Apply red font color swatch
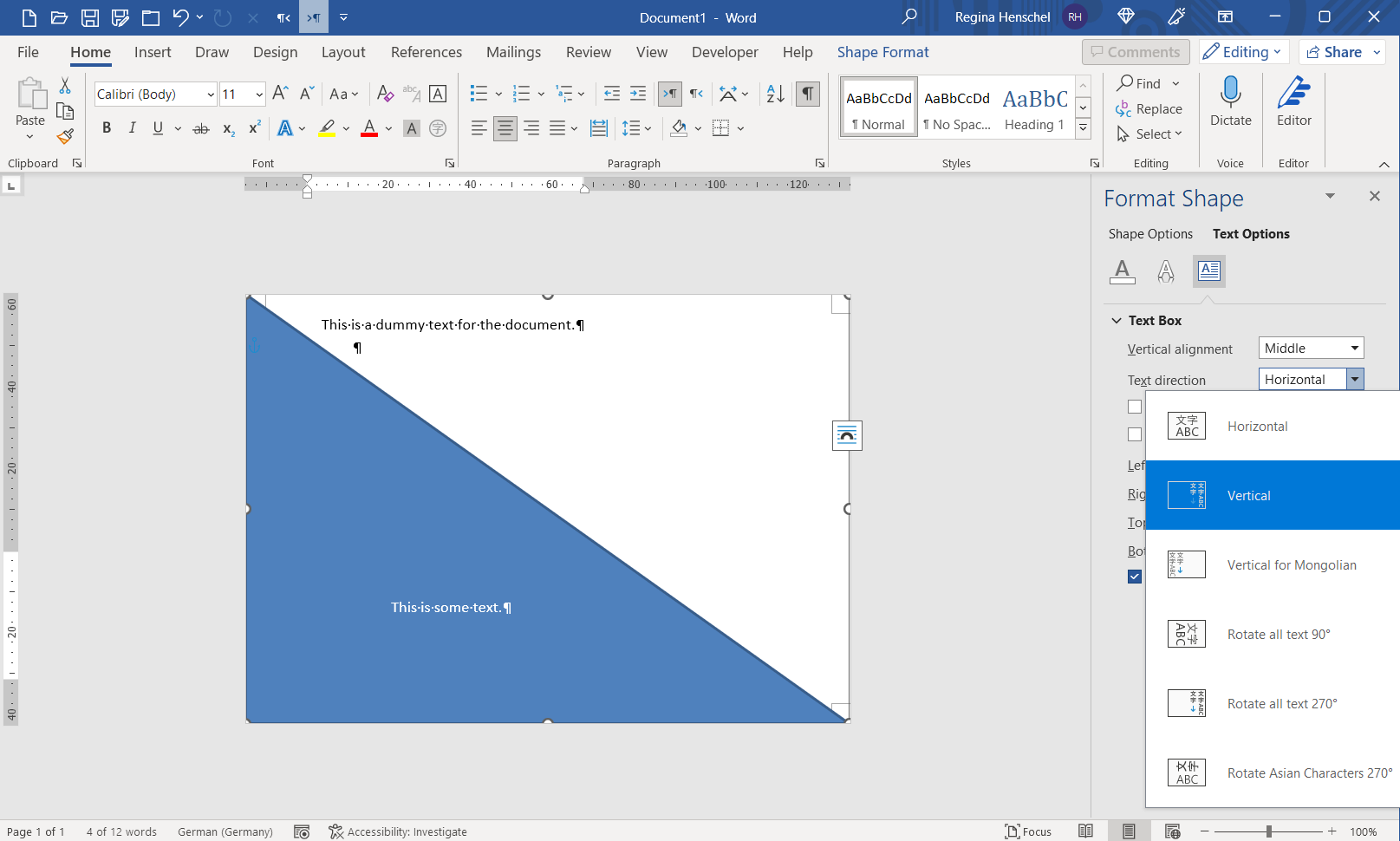 click(368, 127)
